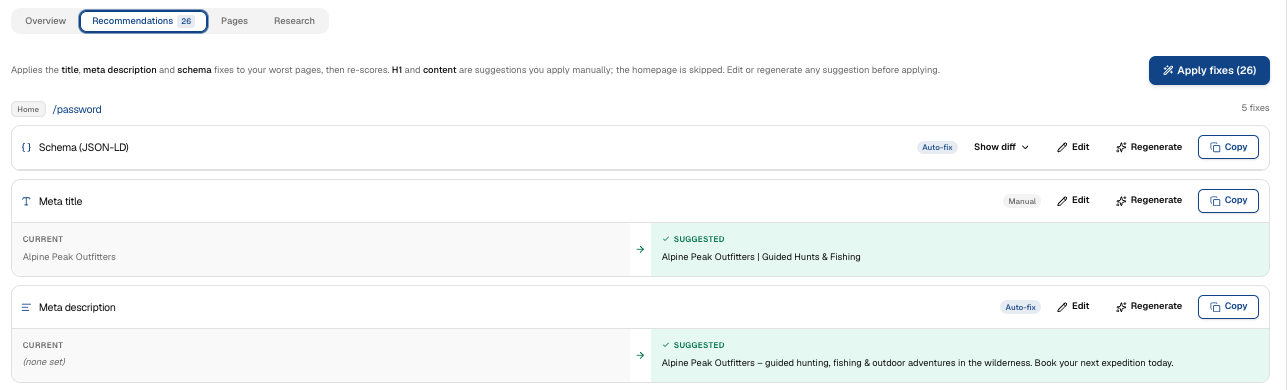
Task: Click the Manual badge on Meta title
Action: 1022,201
